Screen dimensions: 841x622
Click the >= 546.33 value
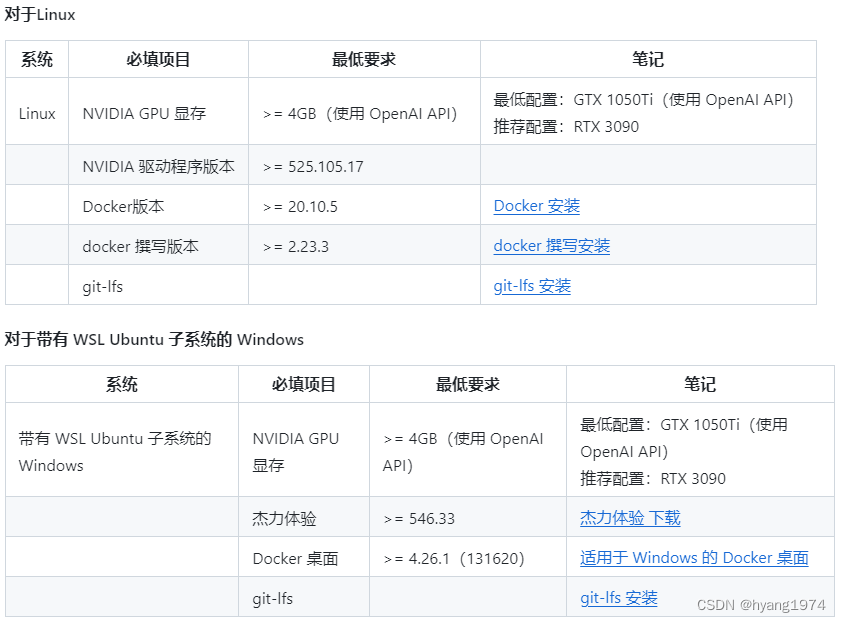[419, 519]
